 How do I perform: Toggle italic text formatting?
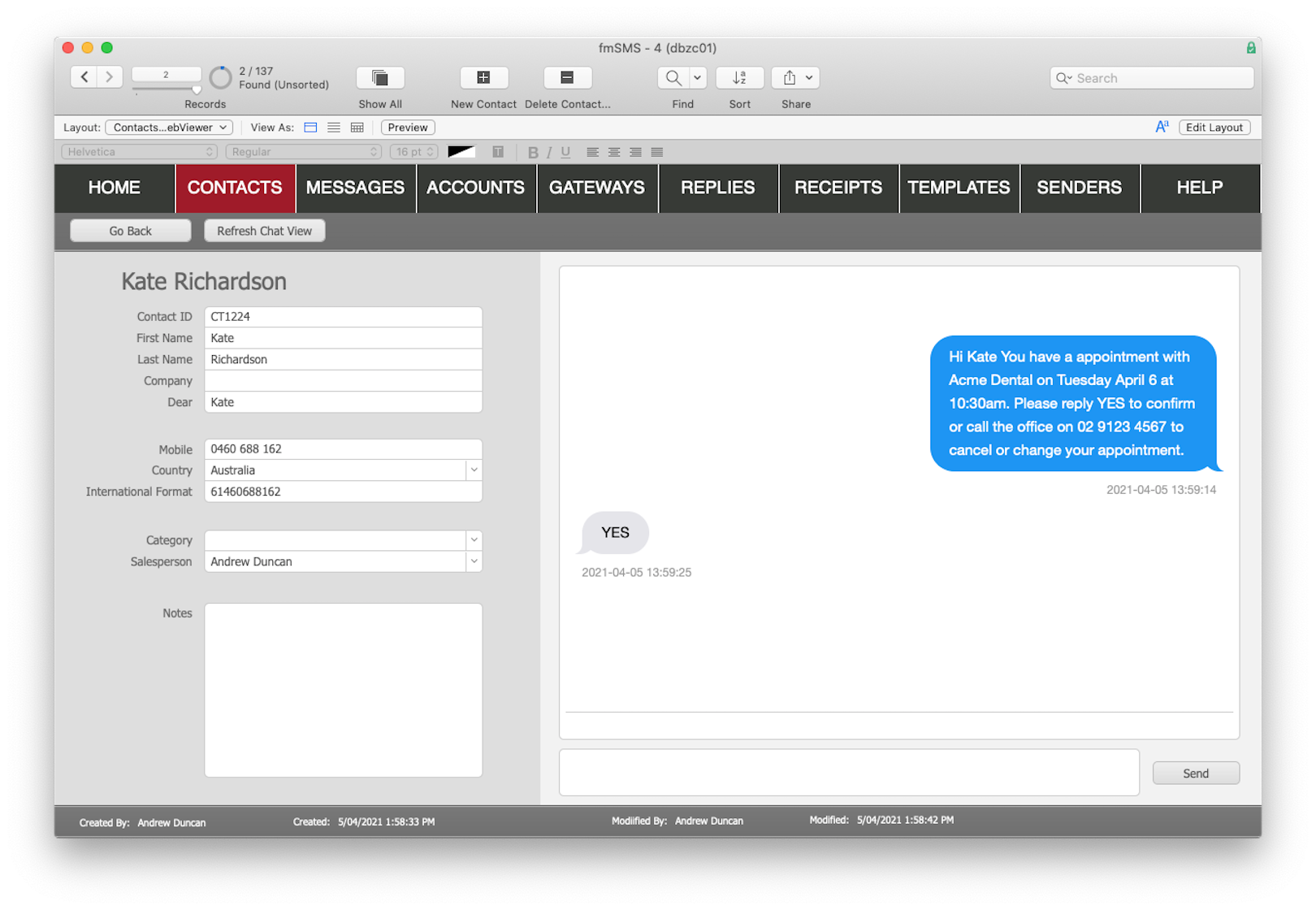pyautogui.click(x=549, y=152)
